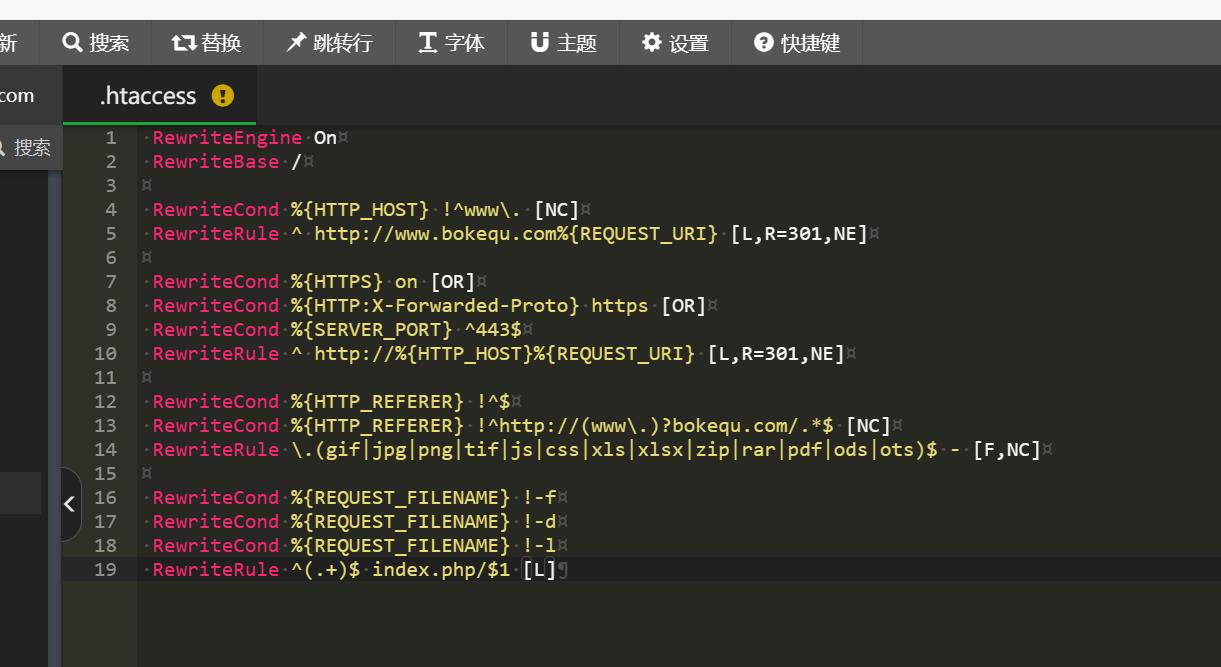Click the swap-arrows replace icon
The width and height of the screenshot is (1221, 667).
181,43
